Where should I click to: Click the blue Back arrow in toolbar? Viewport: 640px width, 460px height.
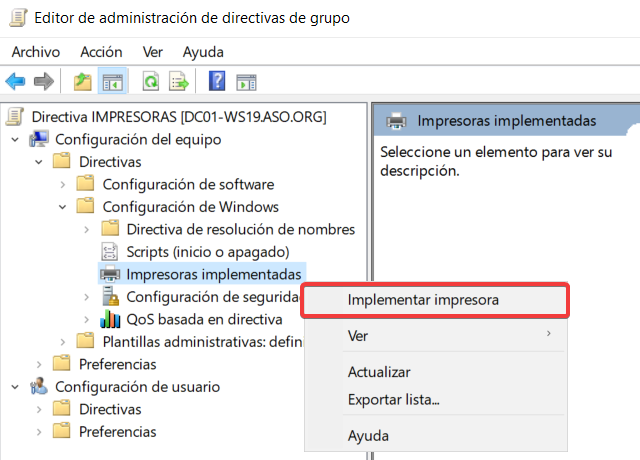pyautogui.click(x=15, y=81)
